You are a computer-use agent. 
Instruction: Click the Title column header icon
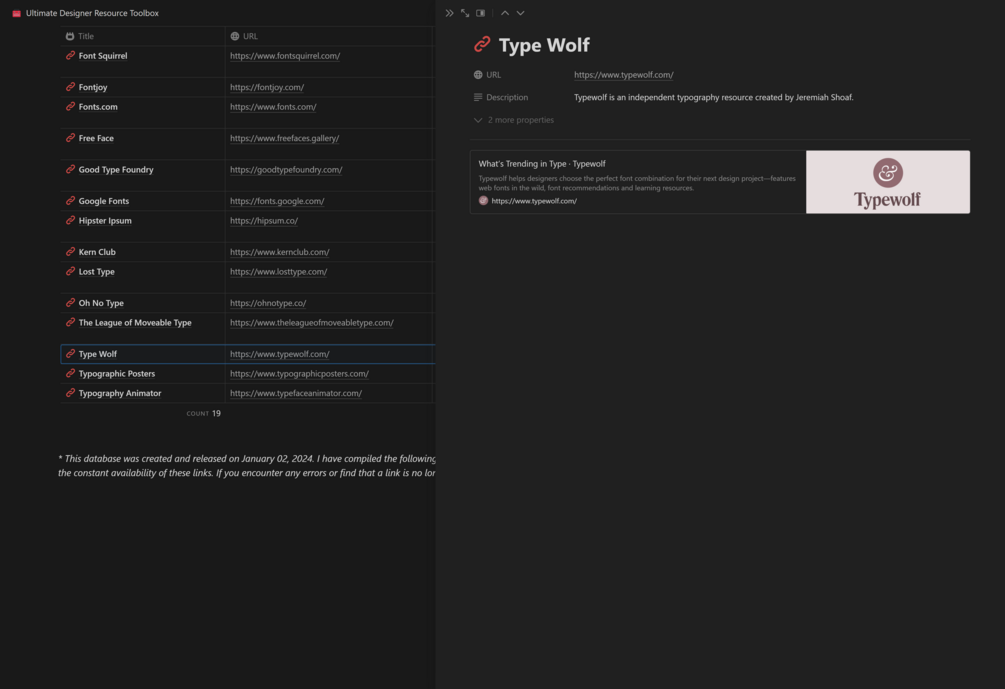coord(70,37)
